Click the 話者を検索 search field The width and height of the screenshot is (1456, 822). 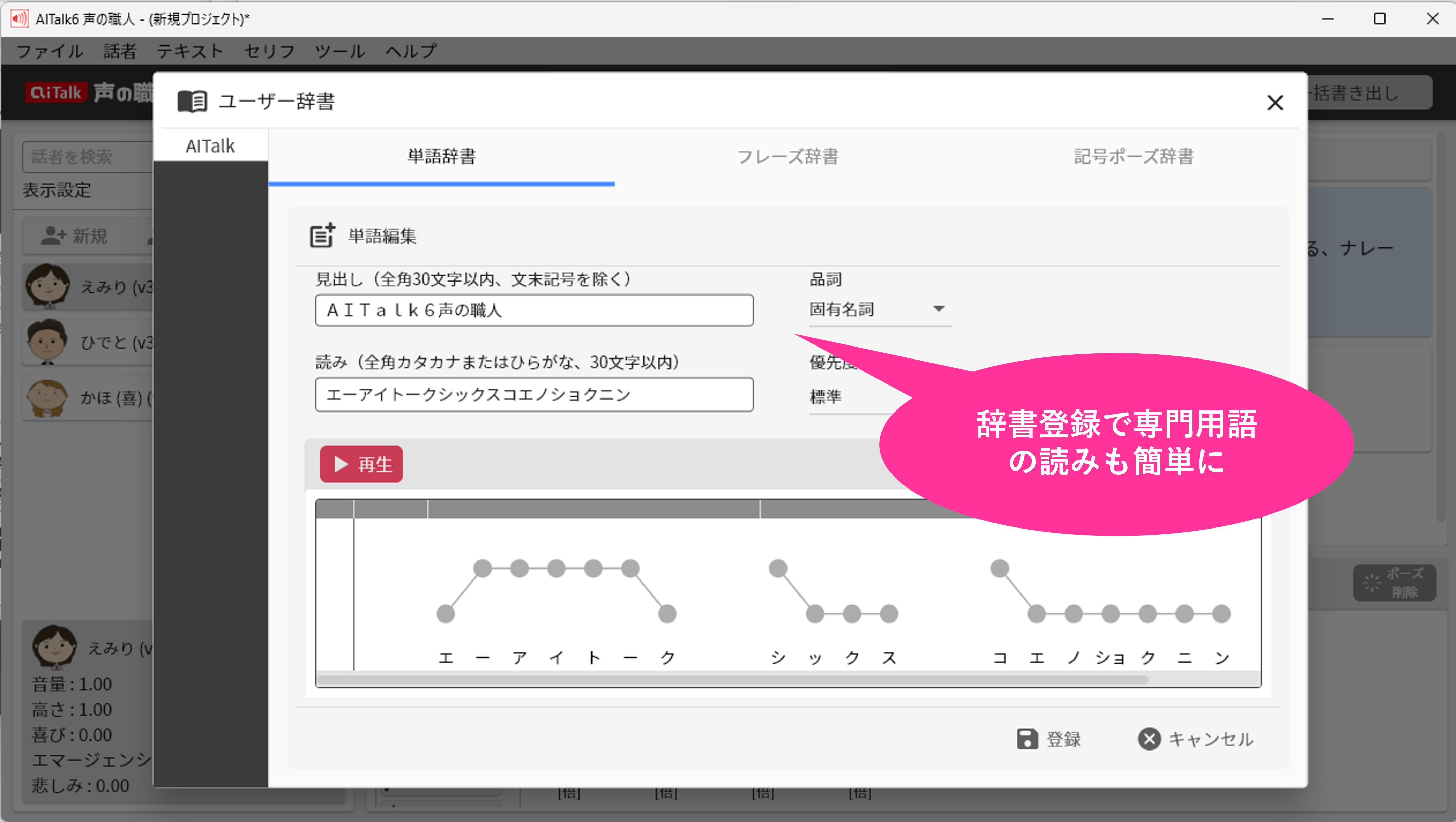click(x=88, y=157)
